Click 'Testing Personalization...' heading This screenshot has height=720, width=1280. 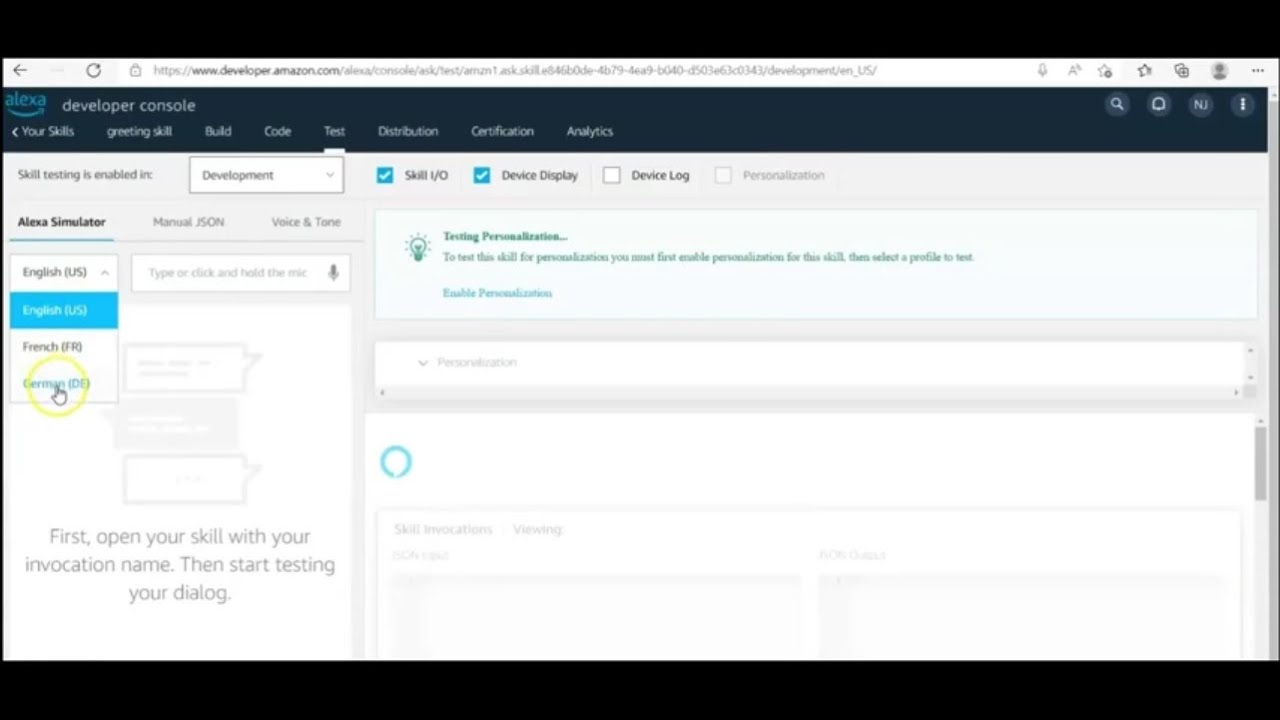pyautogui.click(x=505, y=237)
